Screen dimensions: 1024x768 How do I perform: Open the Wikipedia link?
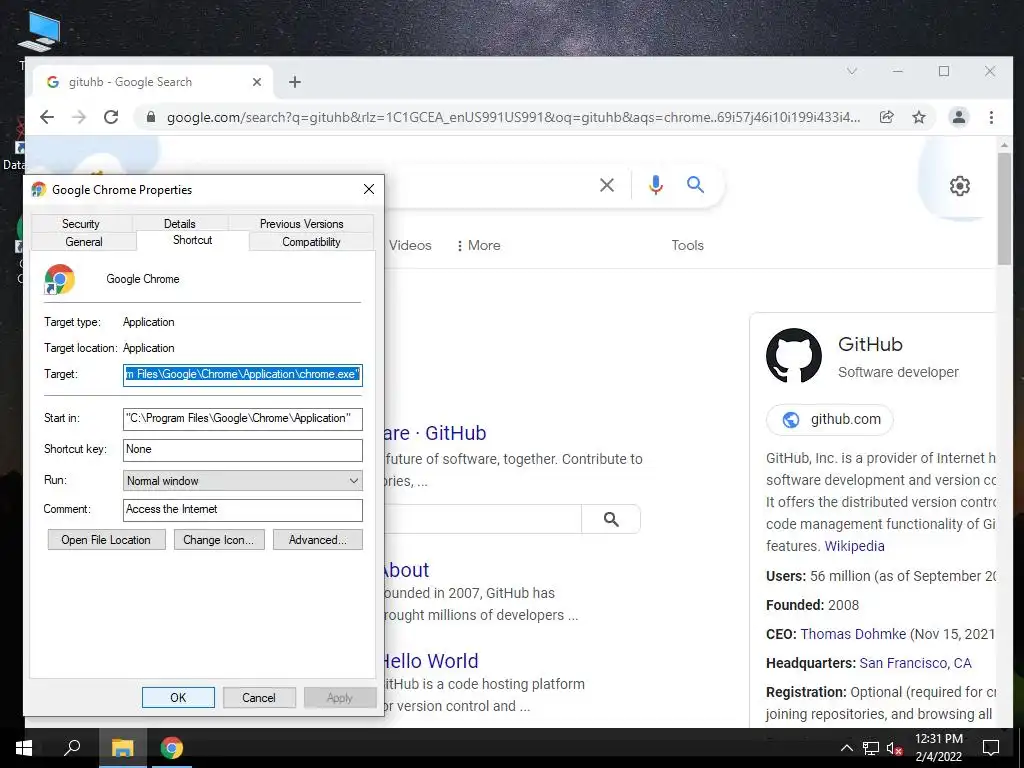[854, 546]
